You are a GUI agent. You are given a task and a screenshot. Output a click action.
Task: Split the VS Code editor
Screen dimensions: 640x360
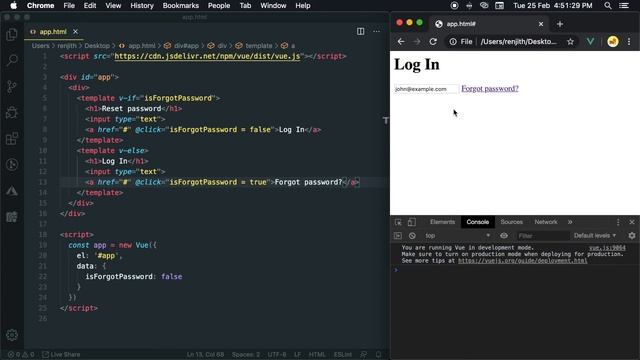[360, 31]
